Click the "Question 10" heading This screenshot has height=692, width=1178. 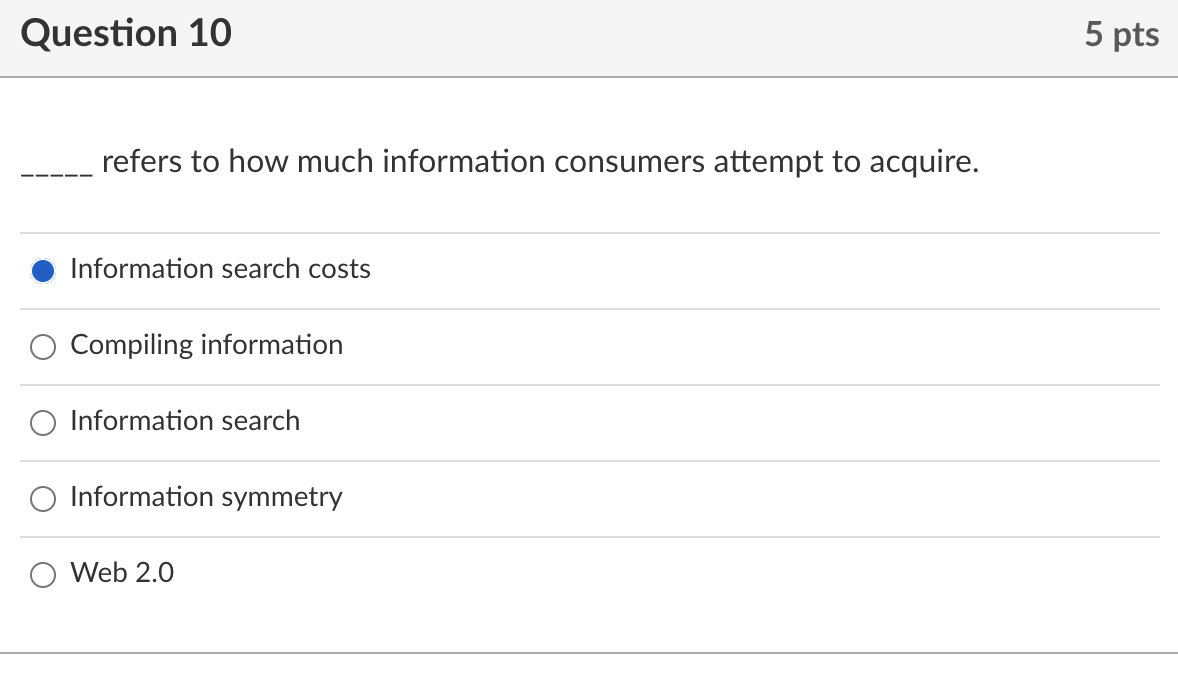pyautogui.click(x=126, y=34)
